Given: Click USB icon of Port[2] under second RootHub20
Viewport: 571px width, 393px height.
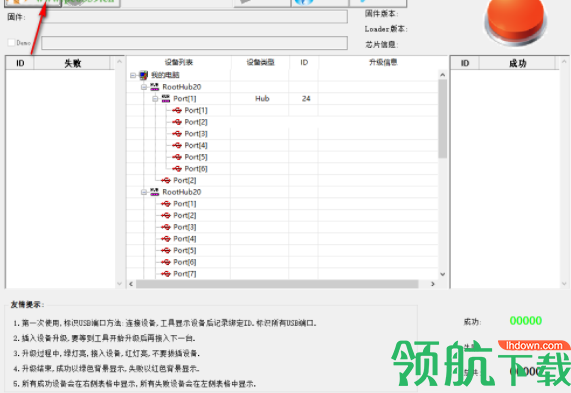Looking at the screenshot, I should [166, 215].
